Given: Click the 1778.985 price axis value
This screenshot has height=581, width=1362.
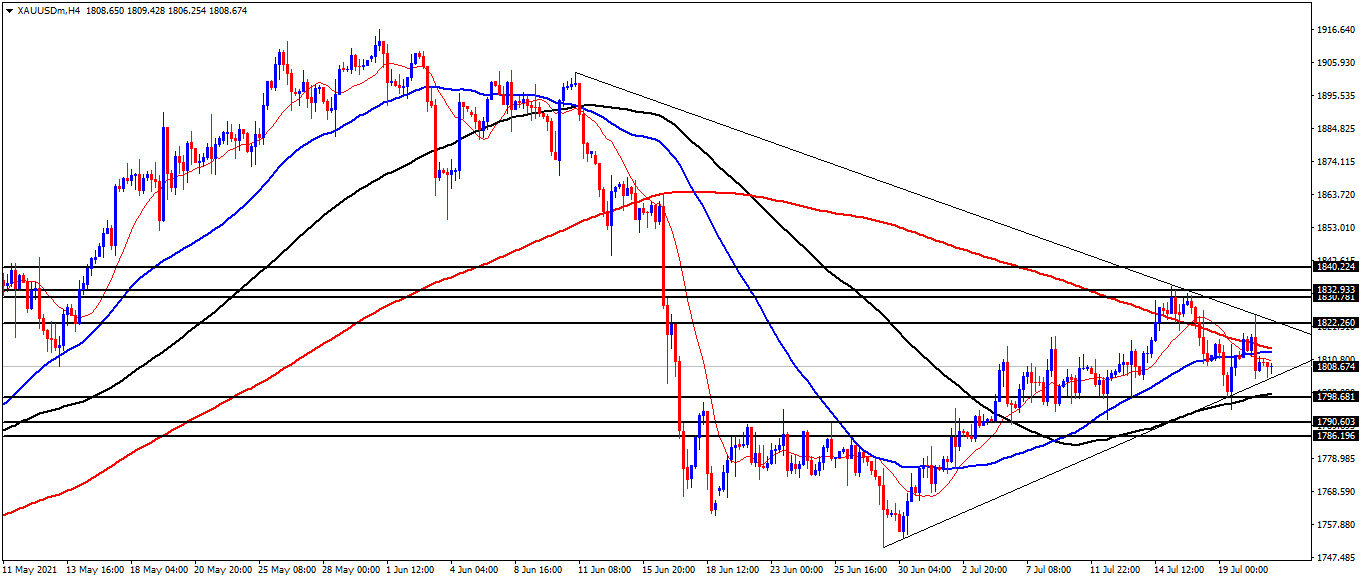Looking at the screenshot, I should click(1337, 459).
